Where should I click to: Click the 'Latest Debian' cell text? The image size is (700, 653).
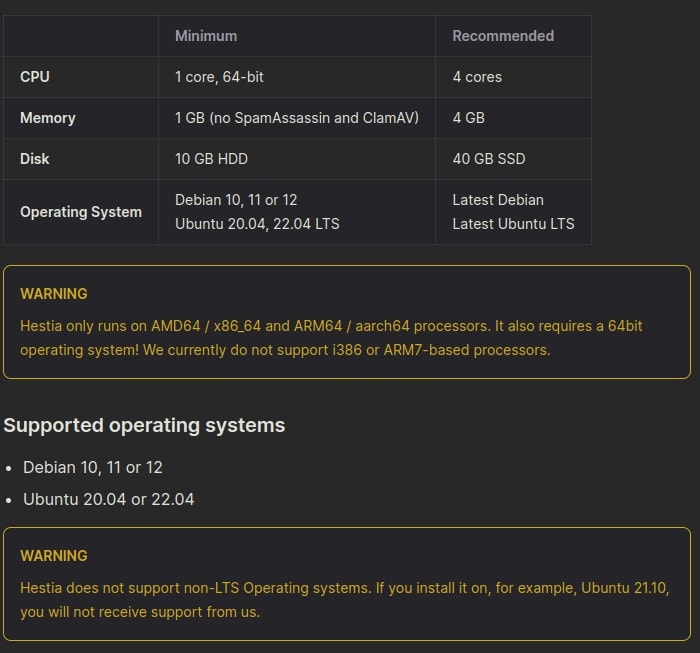[498, 200]
